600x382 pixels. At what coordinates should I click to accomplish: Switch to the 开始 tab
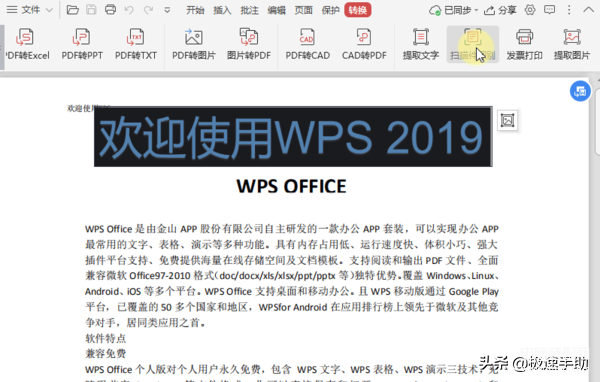coord(195,10)
